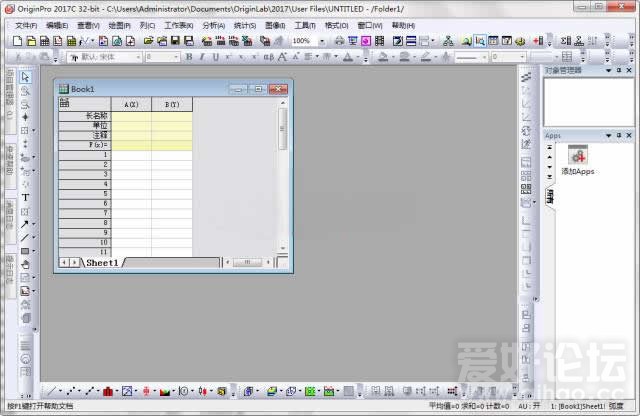The width and height of the screenshot is (640, 416).
Task: Open the 分析(A) menu
Action: pyautogui.click(x=214, y=25)
